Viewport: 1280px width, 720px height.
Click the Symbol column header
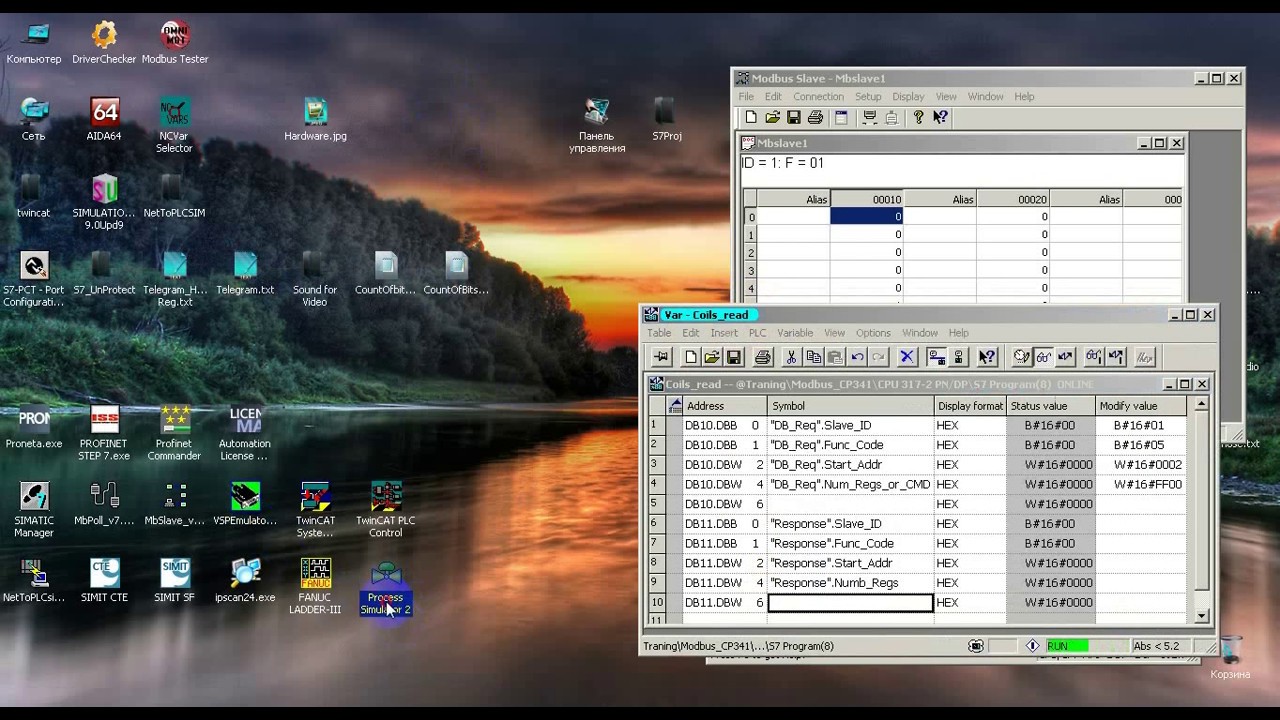[850, 406]
